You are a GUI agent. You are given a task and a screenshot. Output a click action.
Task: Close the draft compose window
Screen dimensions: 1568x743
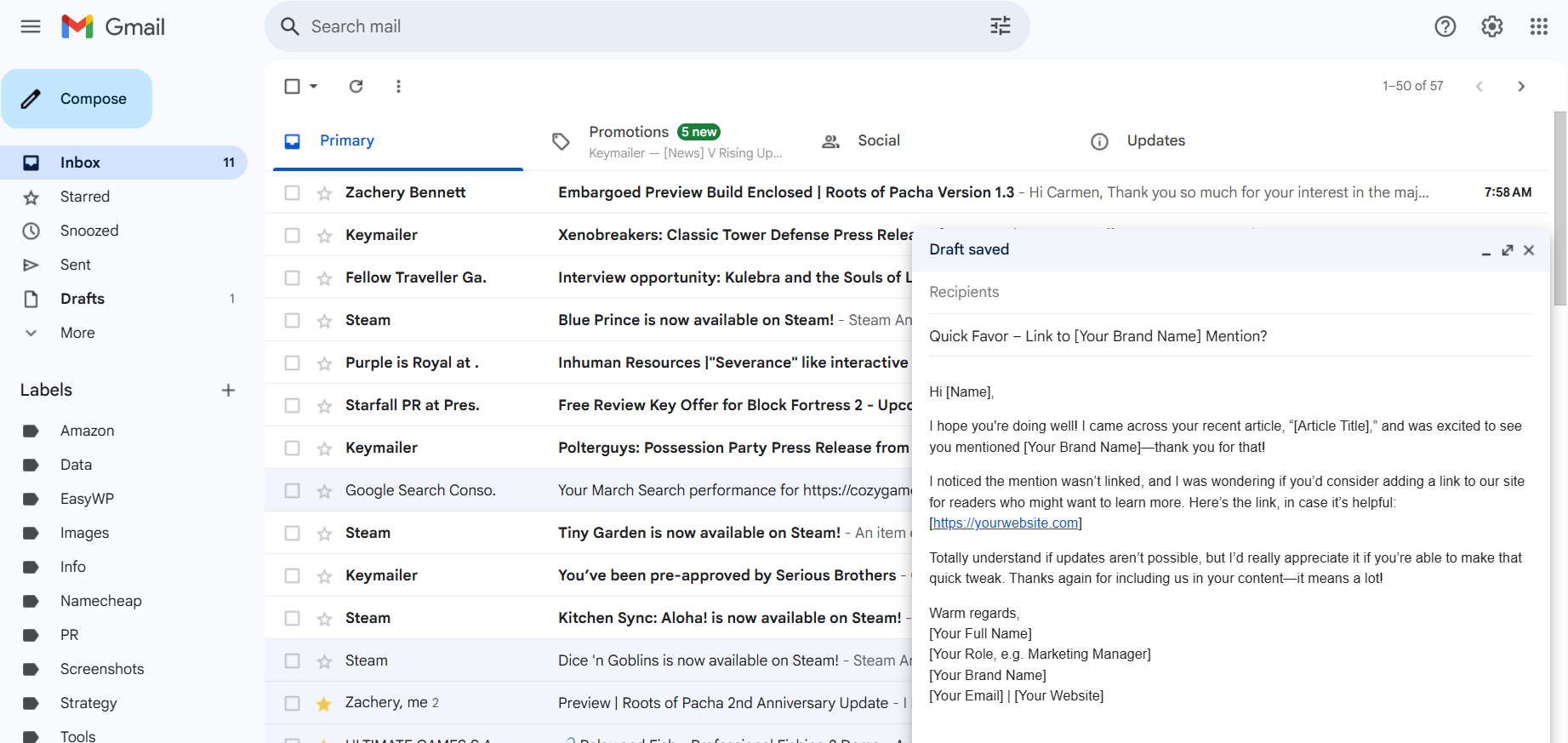coord(1529,250)
